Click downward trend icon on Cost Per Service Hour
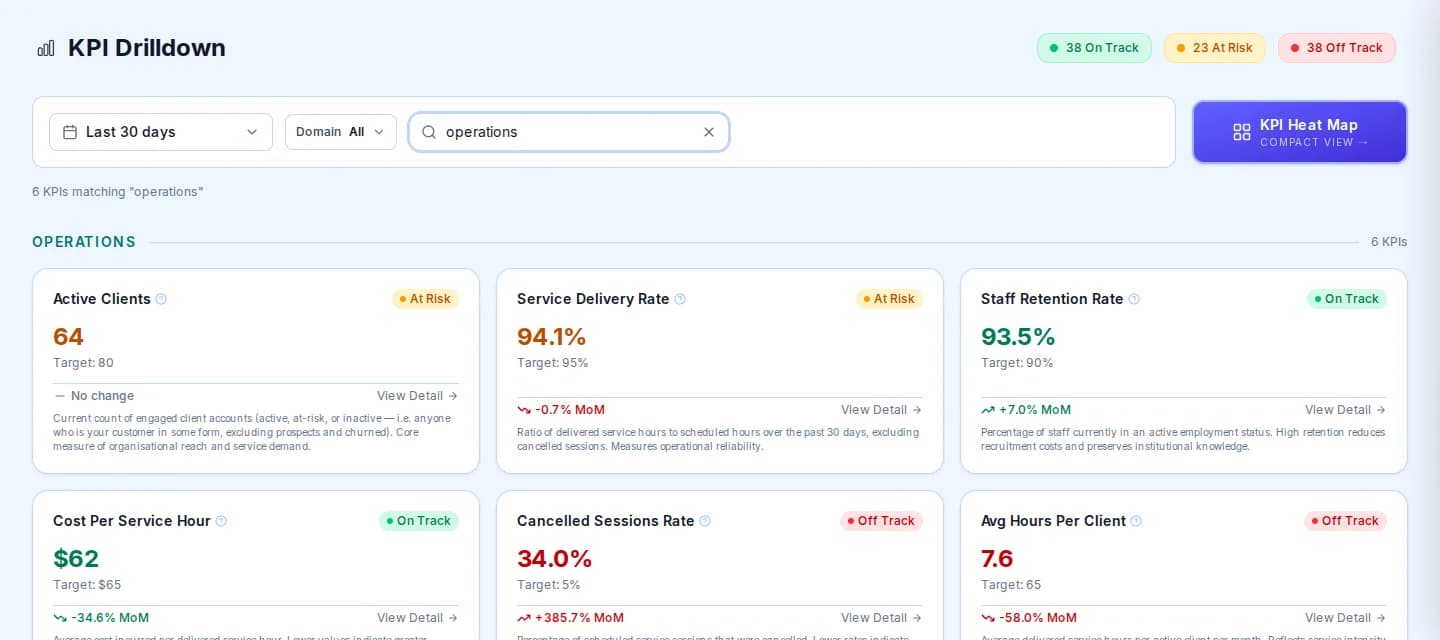The image size is (1440, 640). pyautogui.click(x=60, y=618)
